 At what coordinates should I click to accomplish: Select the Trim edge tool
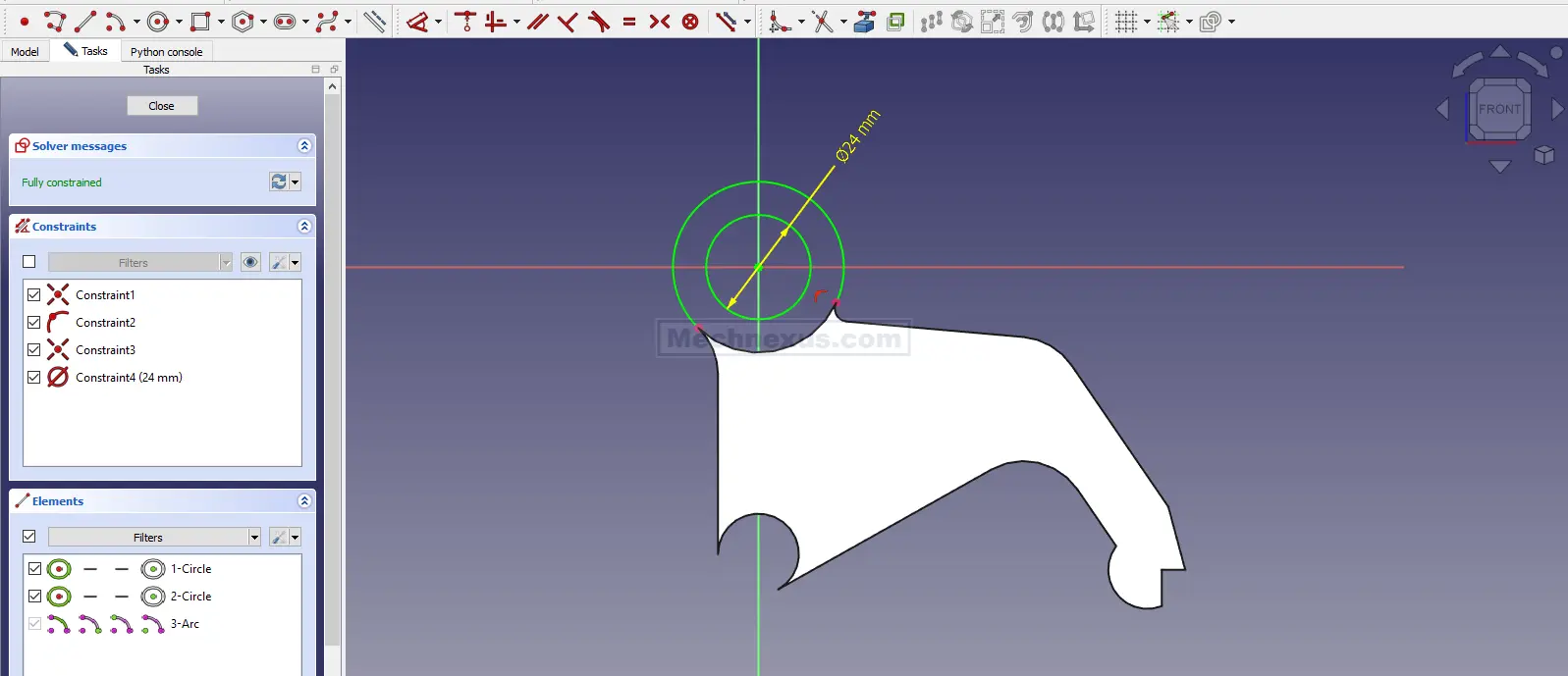click(822, 21)
